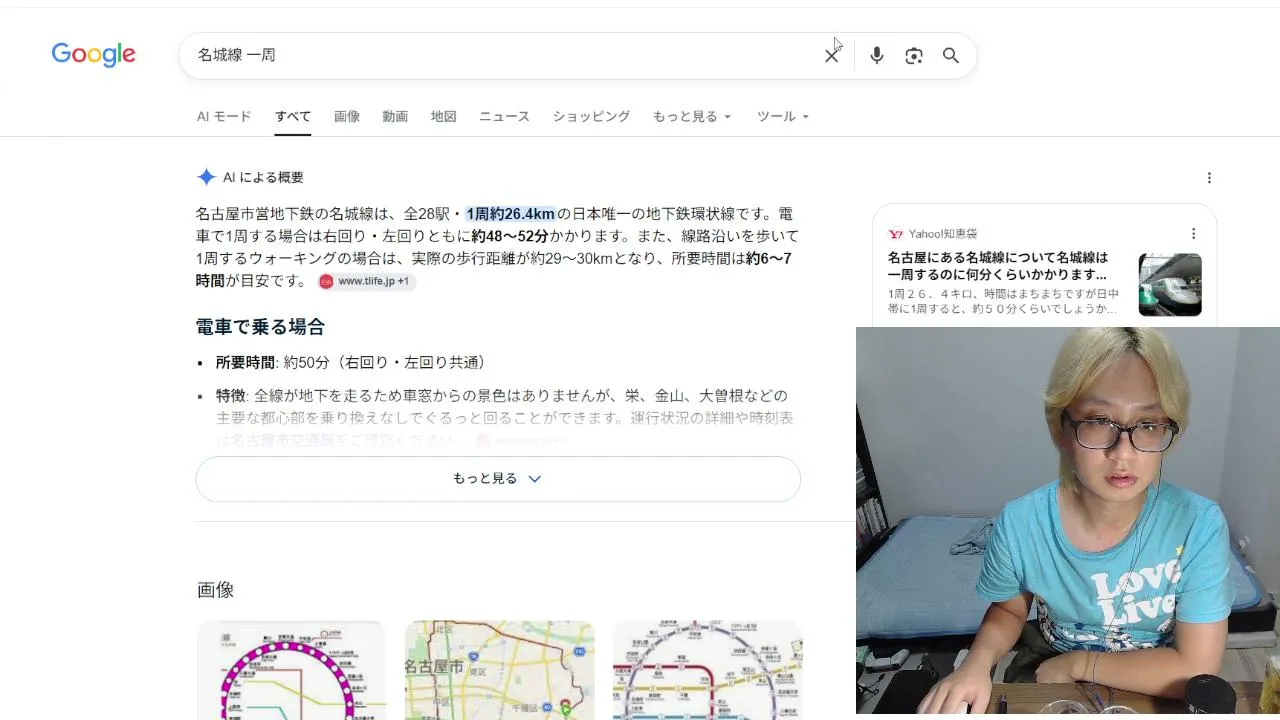Open the www.tlife.jp +1 source chip
1280x720 pixels.
[366, 282]
